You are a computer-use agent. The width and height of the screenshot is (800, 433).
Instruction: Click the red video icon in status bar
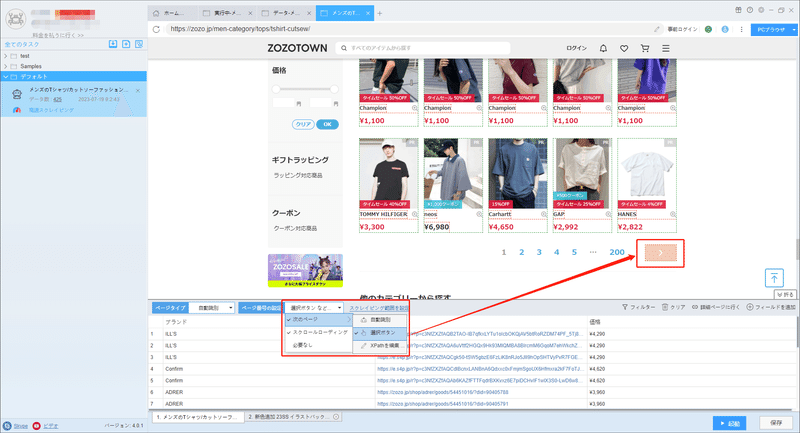[x=36, y=426]
